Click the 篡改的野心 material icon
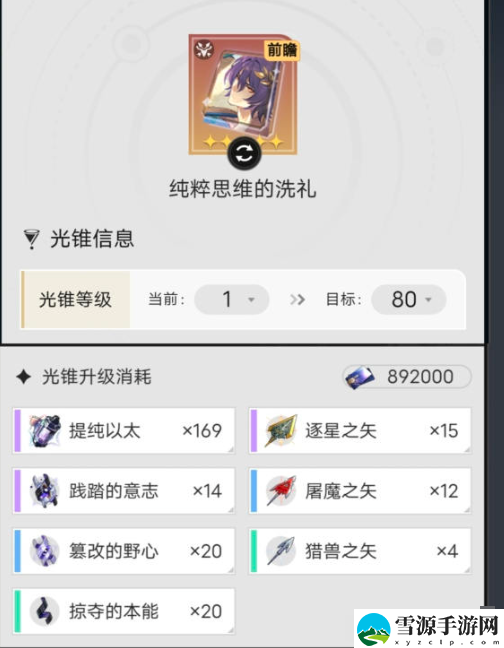 (x=45, y=551)
